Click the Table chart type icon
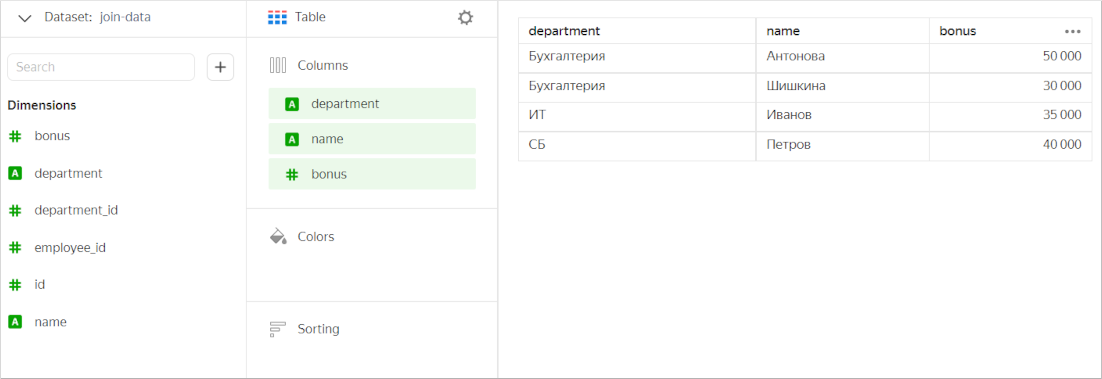The width and height of the screenshot is (1102, 379). tap(278, 18)
